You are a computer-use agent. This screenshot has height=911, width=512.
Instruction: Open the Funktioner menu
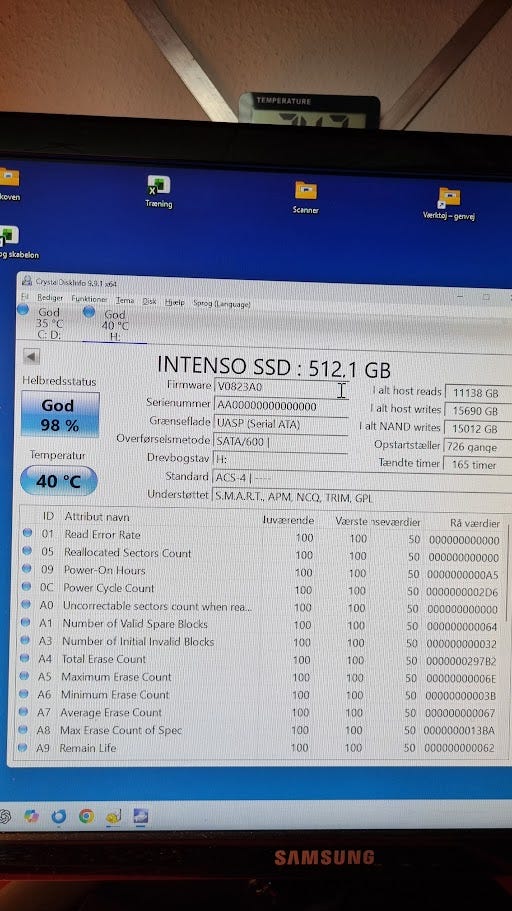pyautogui.click(x=89, y=299)
